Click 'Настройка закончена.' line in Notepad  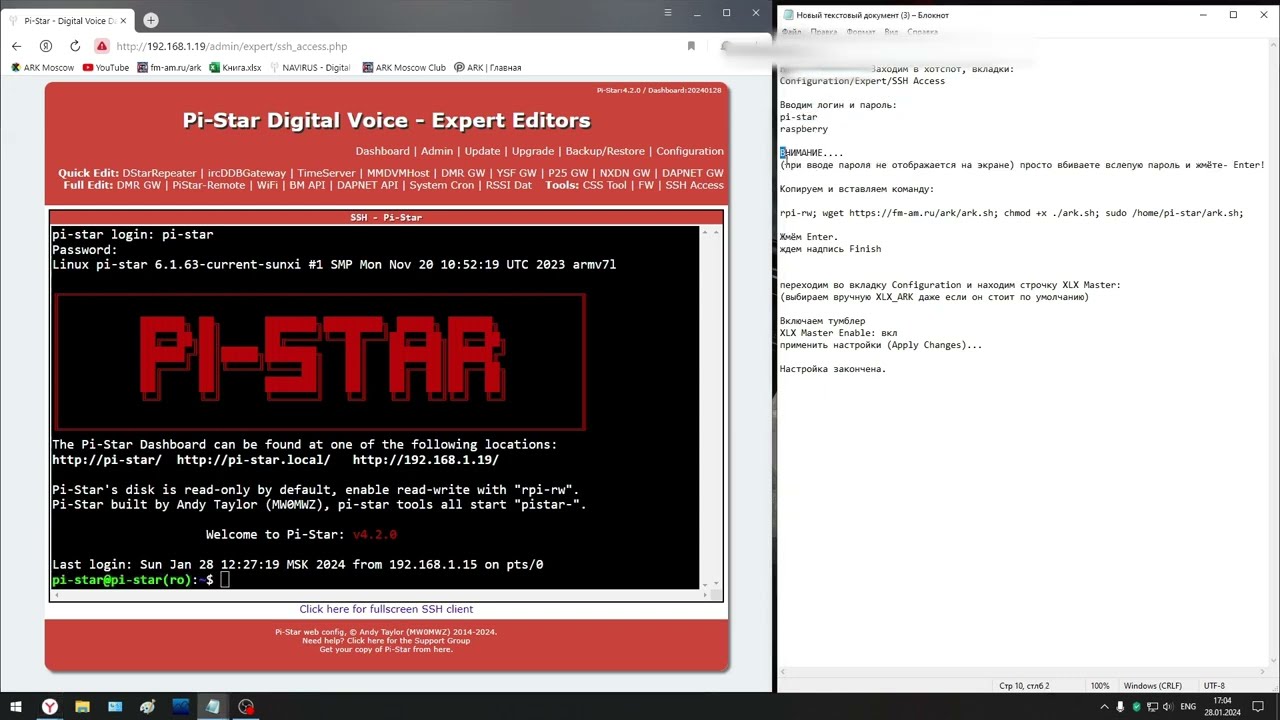833,369
